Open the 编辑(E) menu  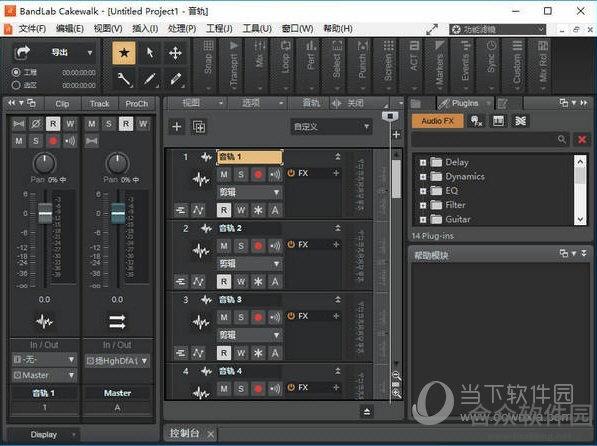[70, 29]
